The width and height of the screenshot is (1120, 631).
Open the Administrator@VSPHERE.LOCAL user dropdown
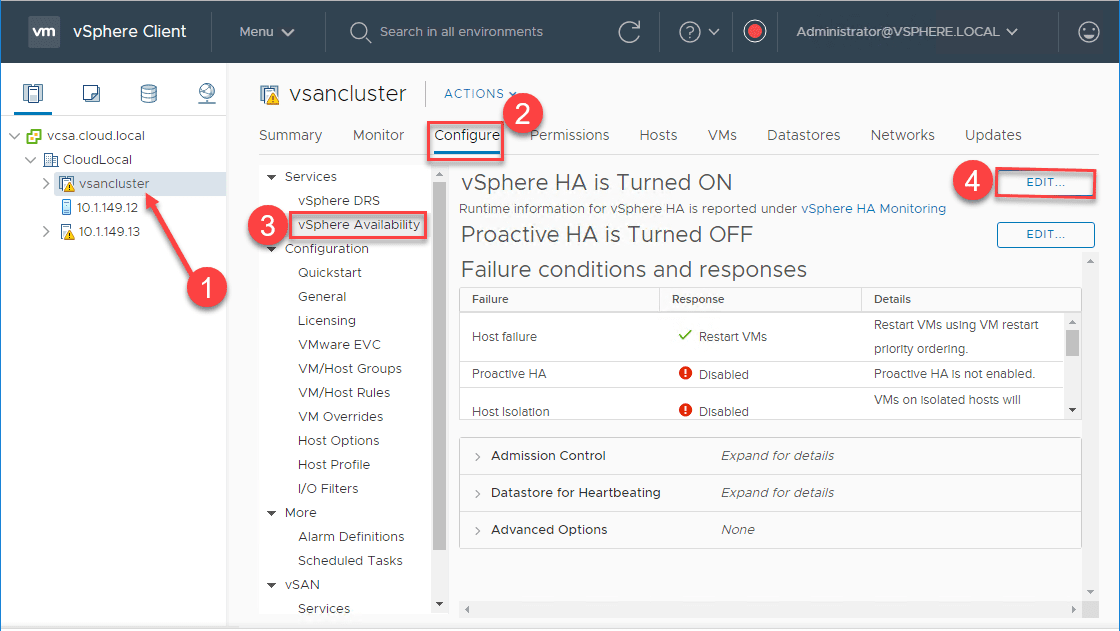[907, 32]
